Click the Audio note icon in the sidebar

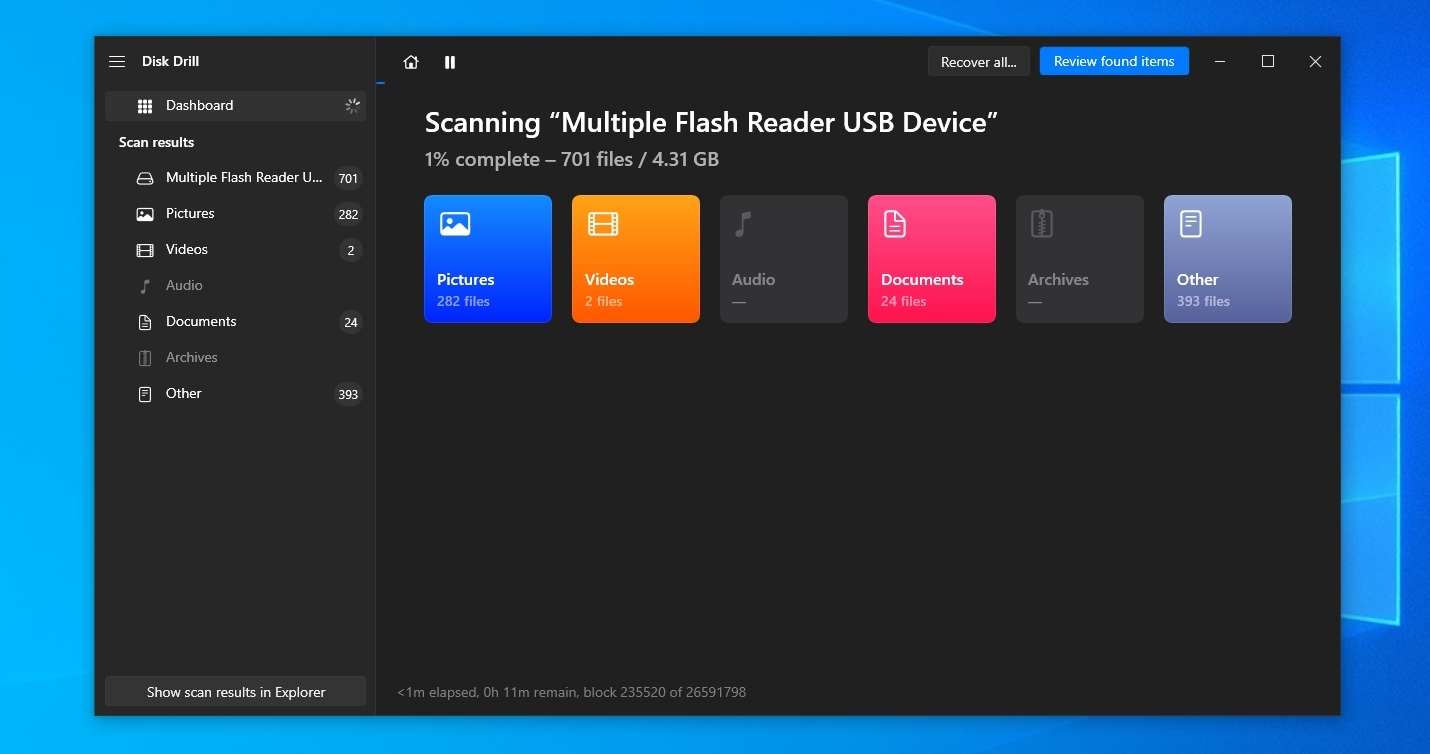pos(145,286)
